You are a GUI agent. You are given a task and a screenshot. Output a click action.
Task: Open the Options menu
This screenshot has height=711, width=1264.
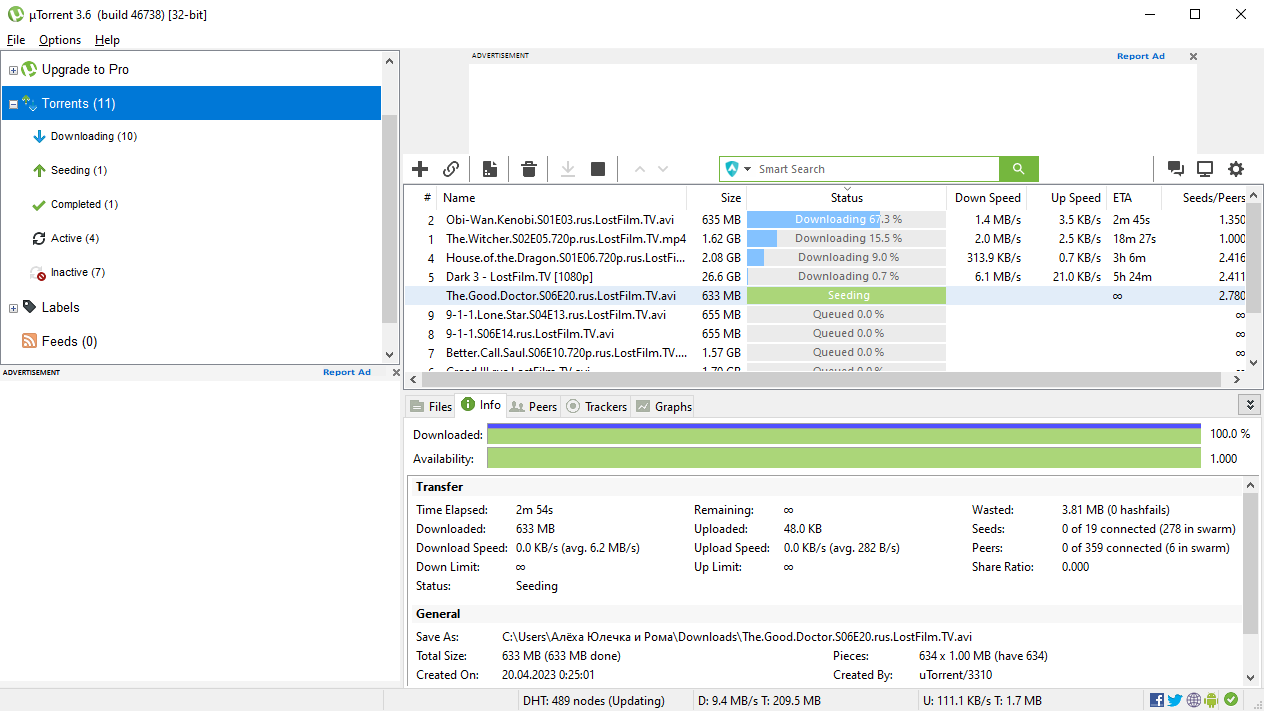pos(60,40)
